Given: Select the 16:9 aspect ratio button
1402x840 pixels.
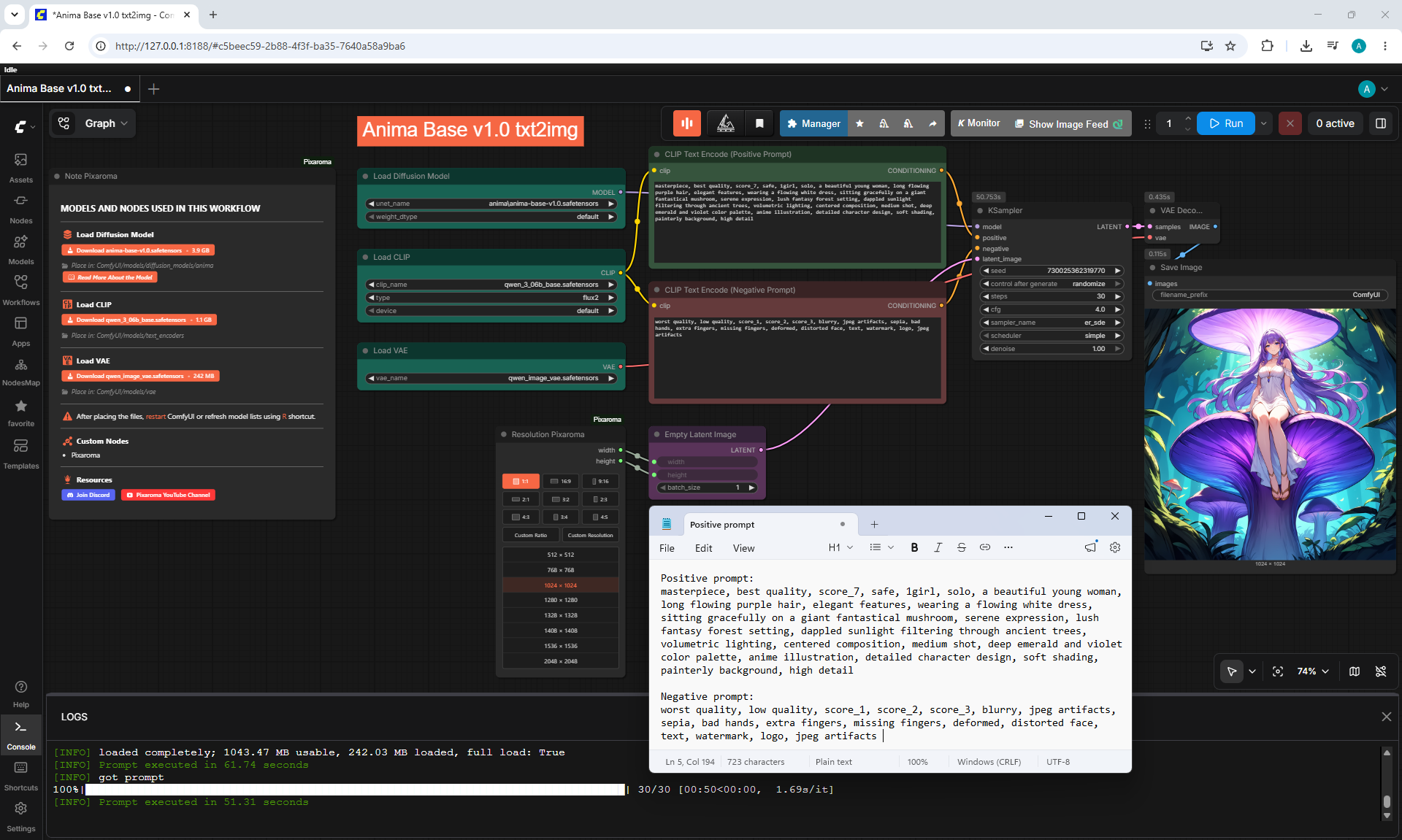Looking at the screenshot, I should point(561,482).
